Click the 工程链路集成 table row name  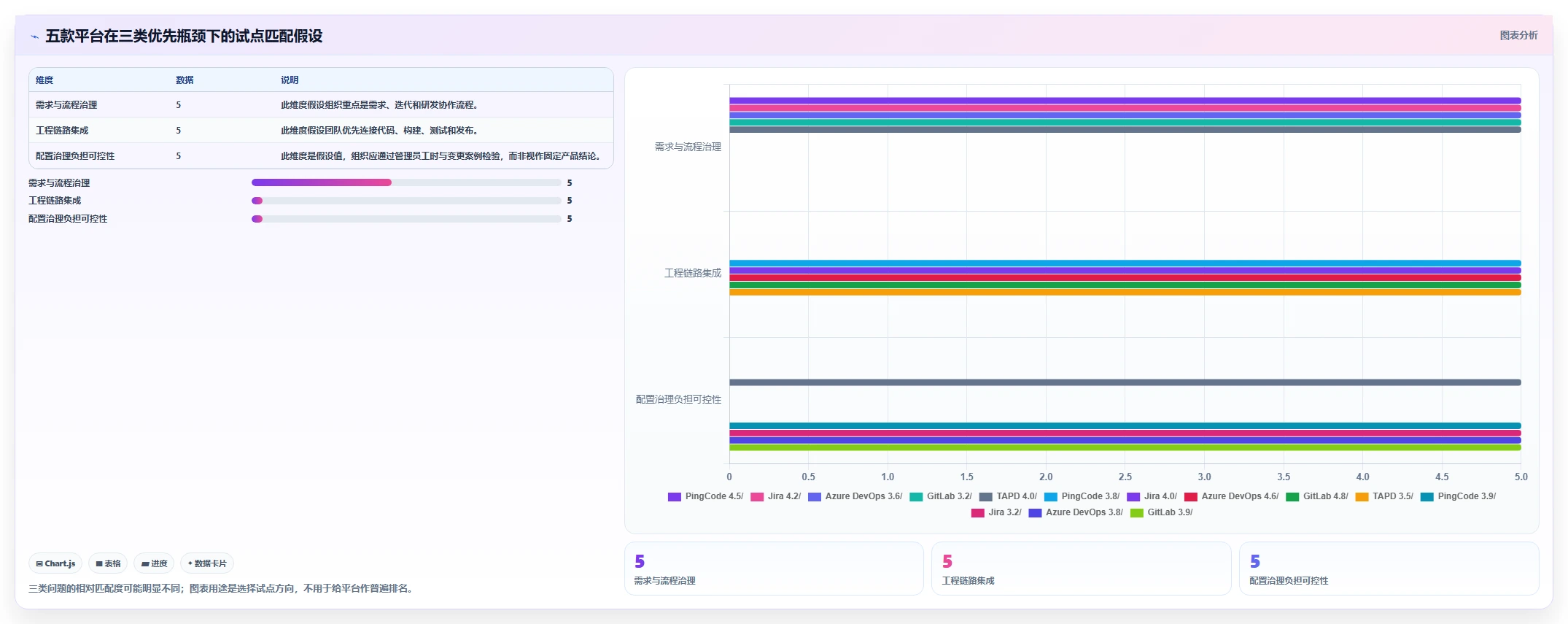coord(62,131)
